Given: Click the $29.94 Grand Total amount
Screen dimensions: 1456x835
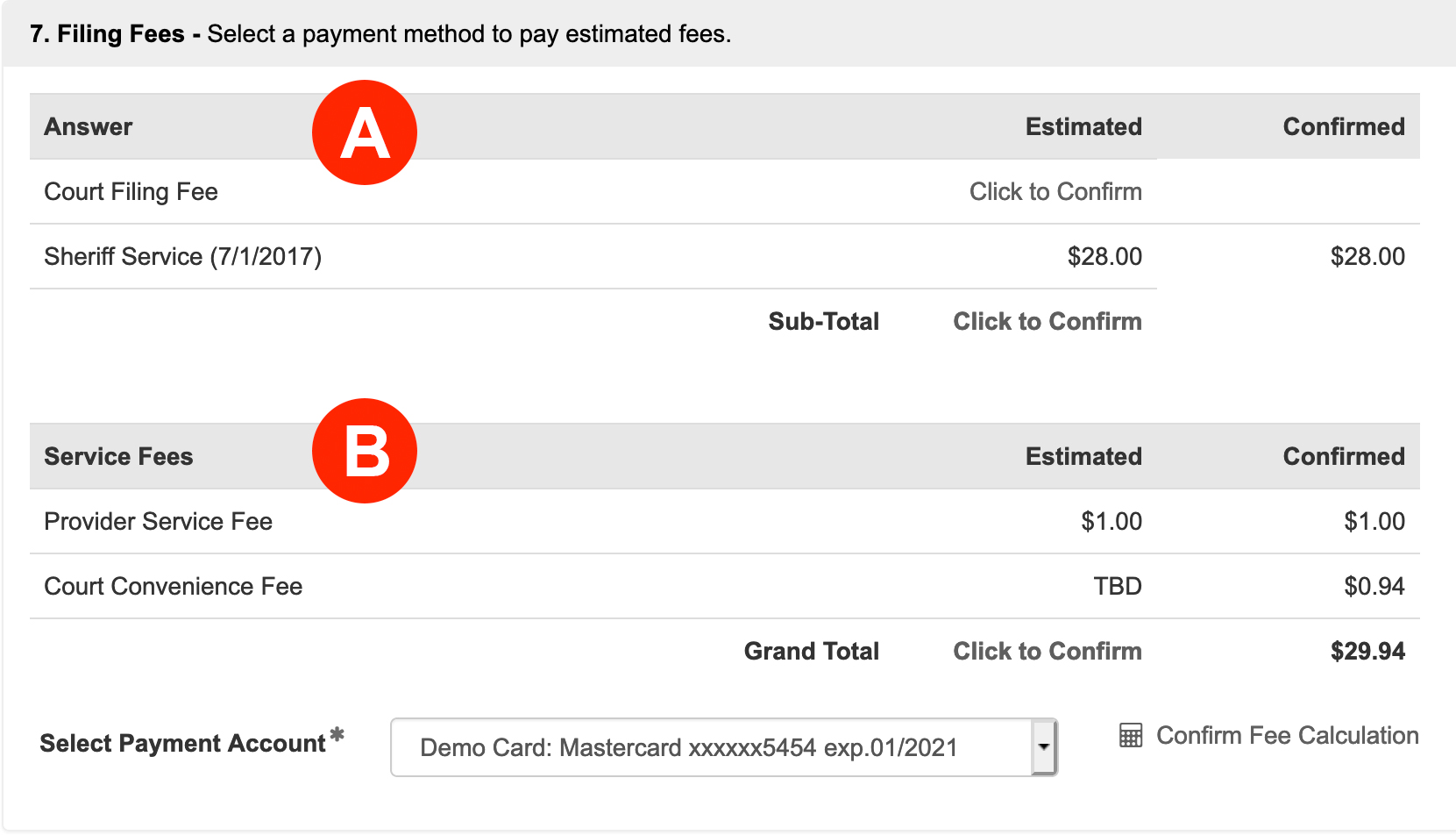Looking at the screenshot, I should [1368, 651].
